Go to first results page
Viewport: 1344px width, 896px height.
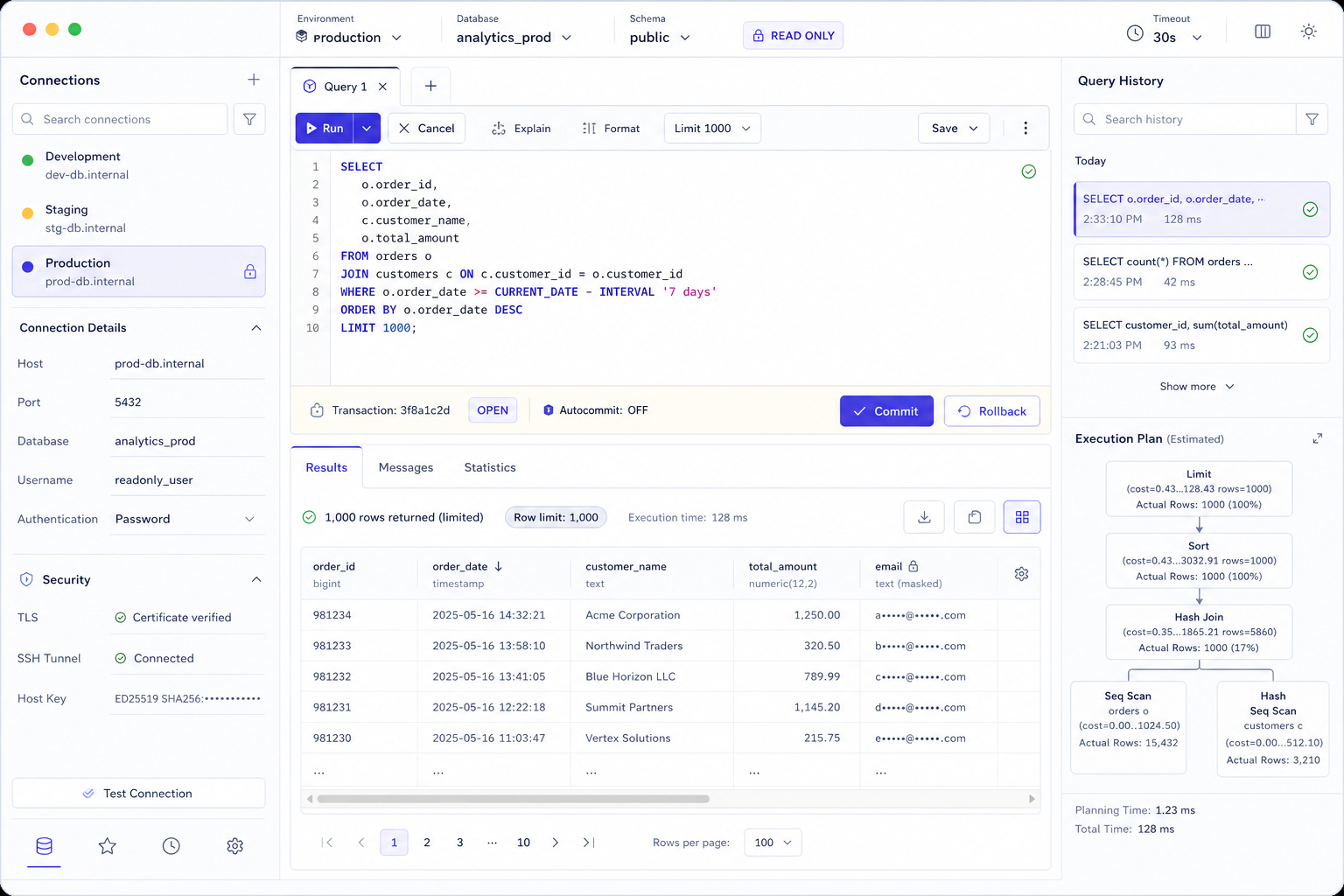327,843
